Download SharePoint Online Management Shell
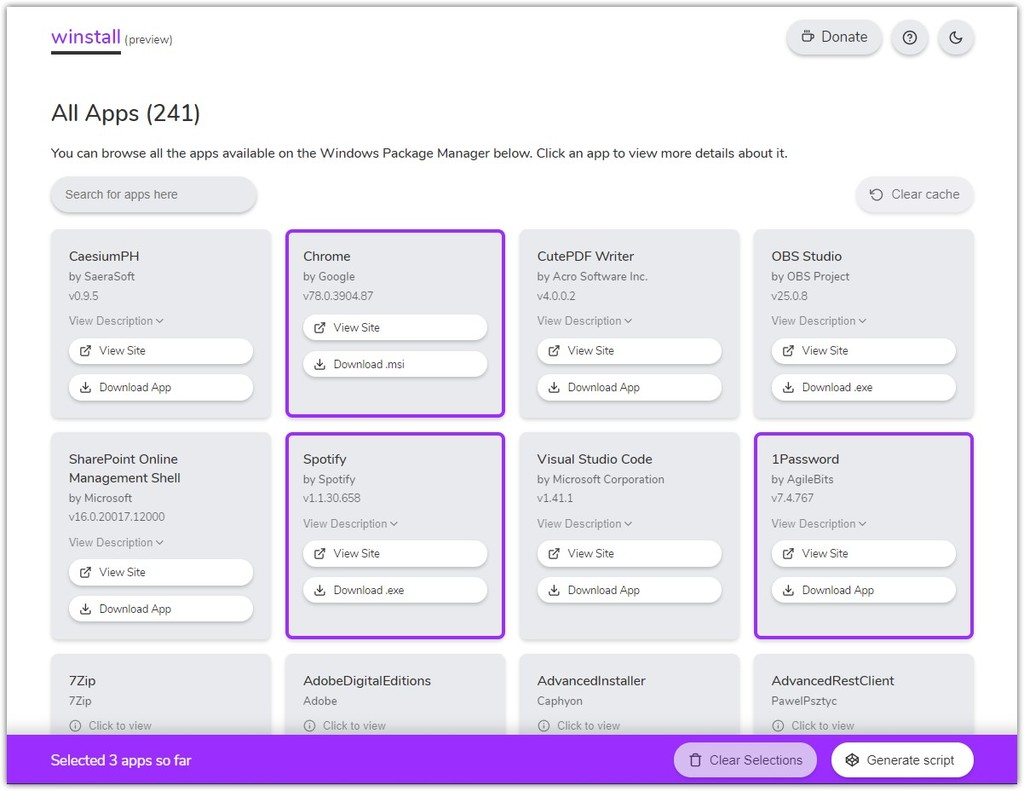 (160, 608)
